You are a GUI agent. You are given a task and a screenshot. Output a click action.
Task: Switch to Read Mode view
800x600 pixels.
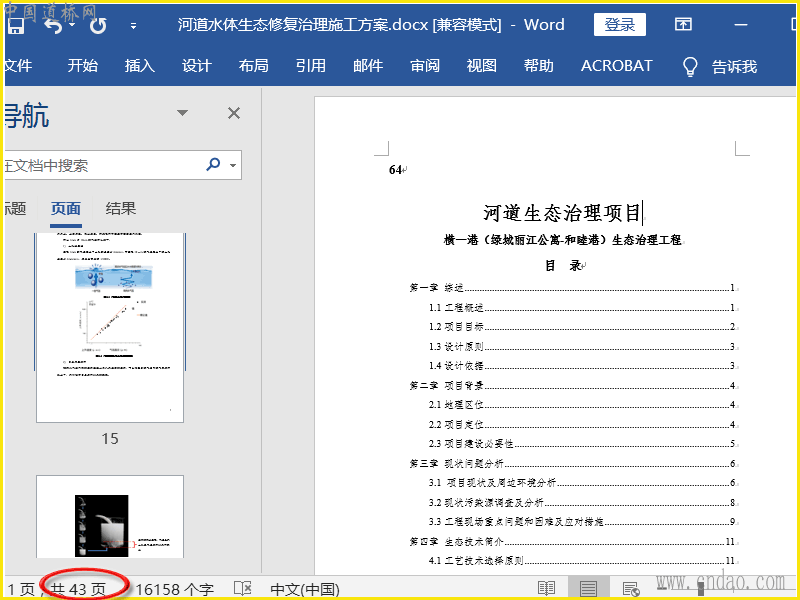pyautogui.click(x=546, y=589)
